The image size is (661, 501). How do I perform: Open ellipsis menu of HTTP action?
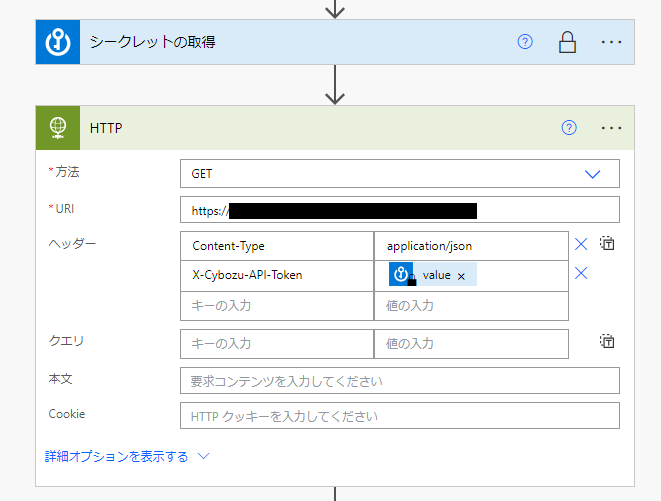pyautogui.click(x=612, y=128)
